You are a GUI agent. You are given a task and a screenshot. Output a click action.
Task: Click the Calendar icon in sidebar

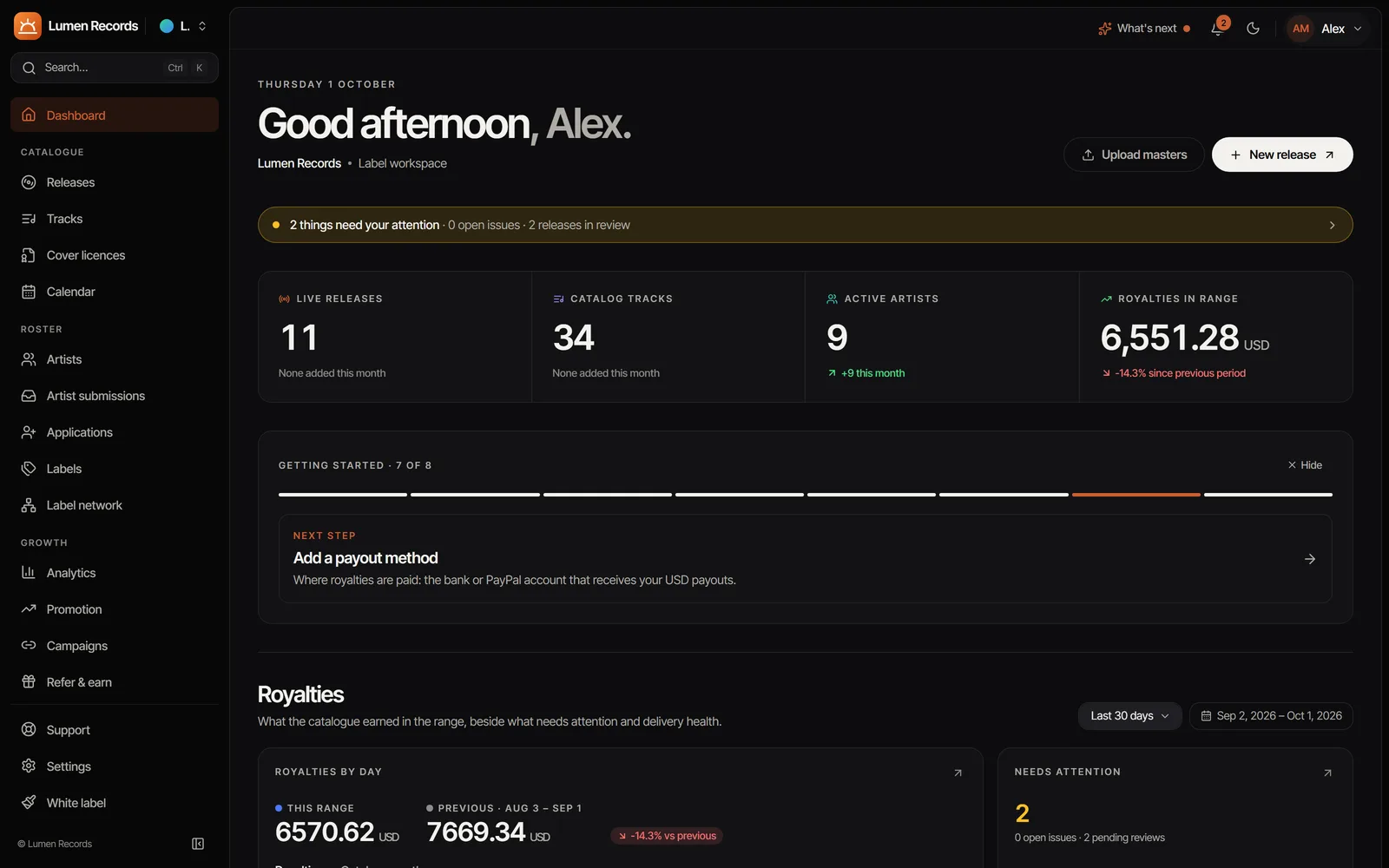coord(29,292)
